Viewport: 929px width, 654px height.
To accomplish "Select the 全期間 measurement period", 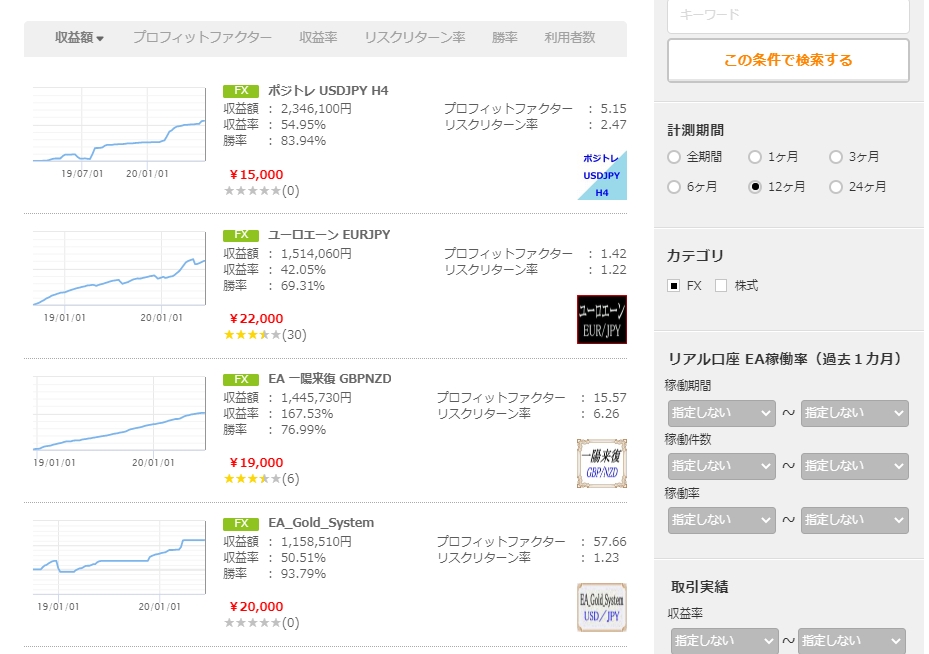I will pos(674,157).
